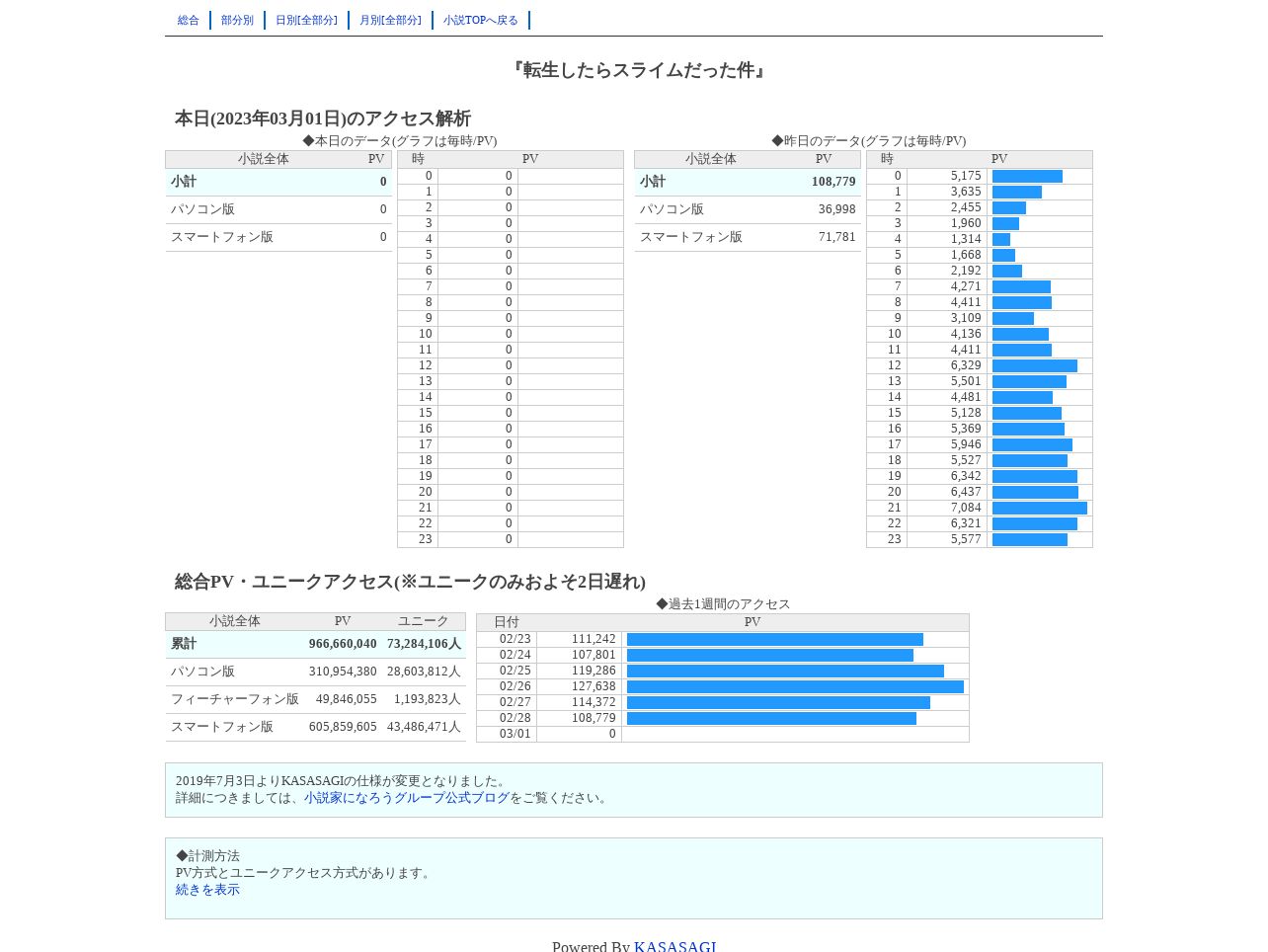The height and width of the screenshot is (952, 1268).
Task: Open the 月別[全部分] navigation link
Action: pos(390,21)
